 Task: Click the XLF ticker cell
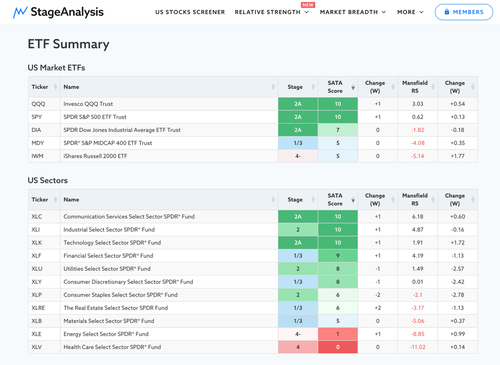pyautogui.click(x=44, y=256)
